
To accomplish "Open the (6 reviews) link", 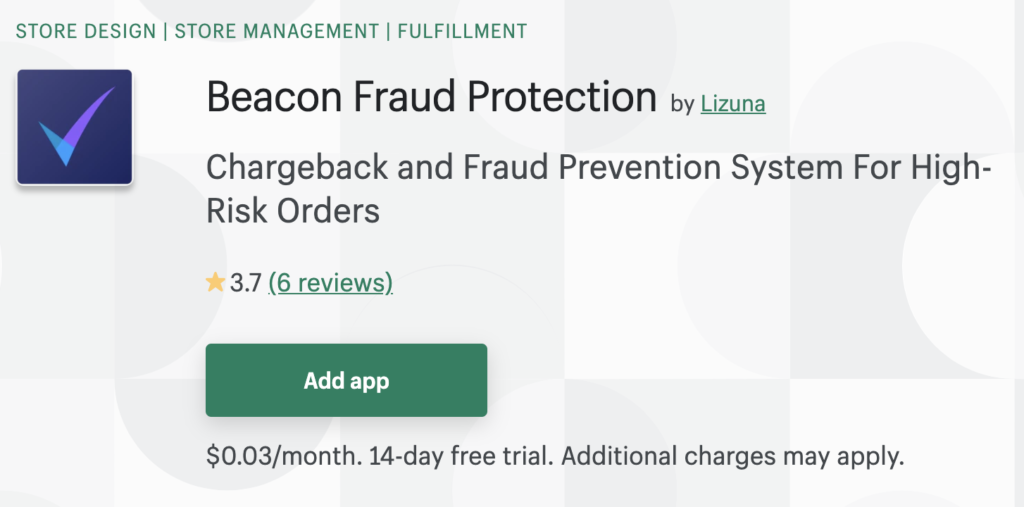I will pos(331,283).
